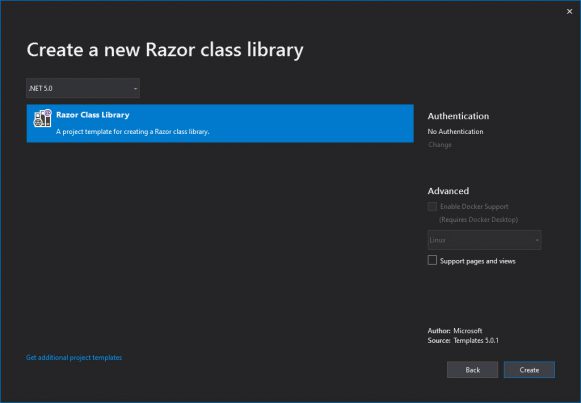Select the Razor Class Library template title

click(x=93, y=115)
